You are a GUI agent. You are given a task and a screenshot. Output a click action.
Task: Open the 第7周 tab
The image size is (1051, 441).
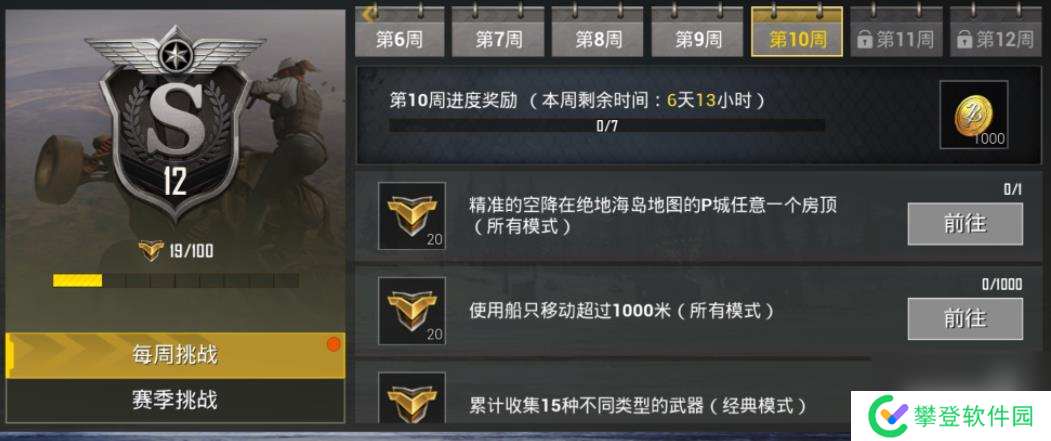[498, 32]
